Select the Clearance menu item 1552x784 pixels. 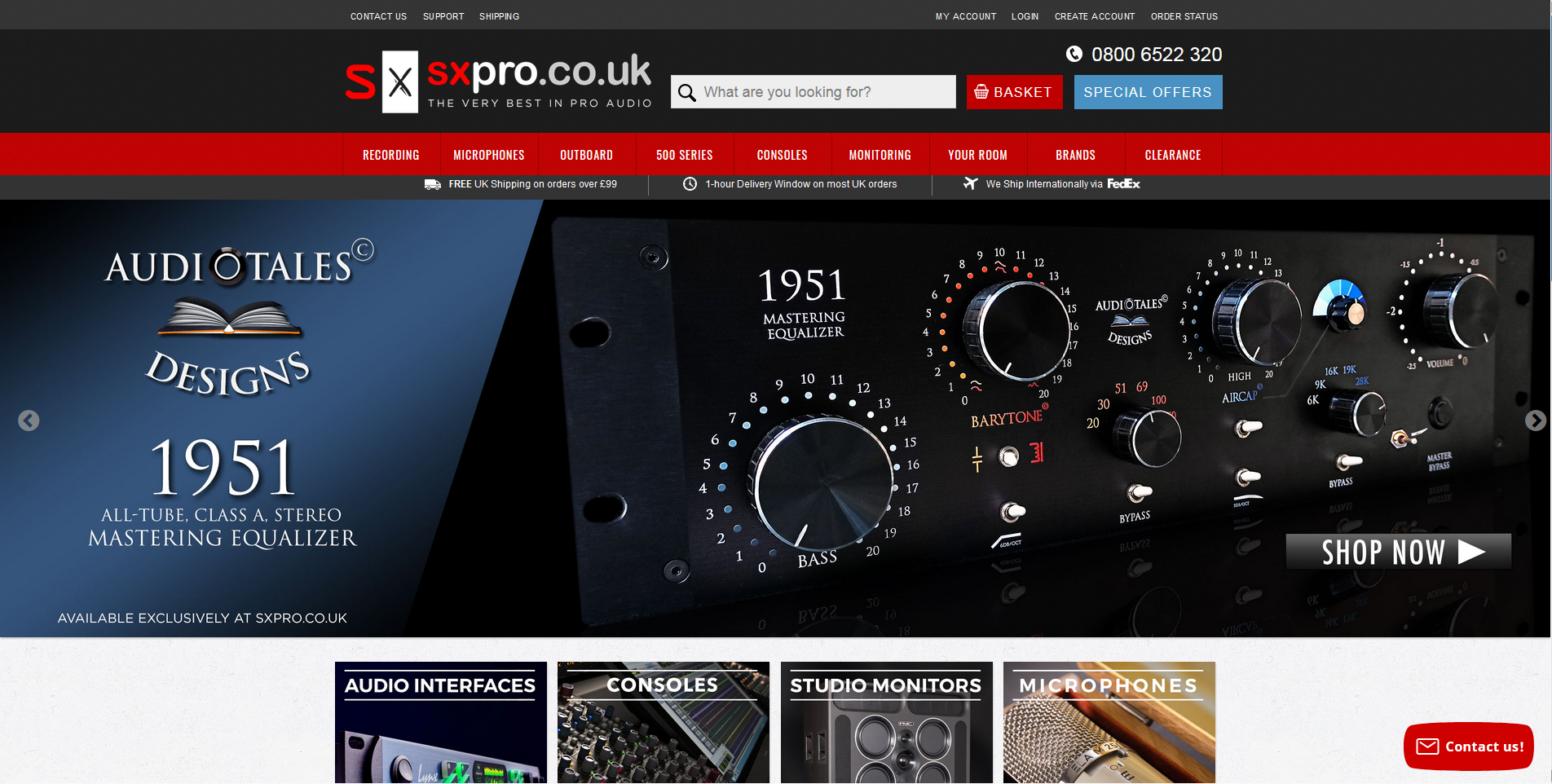click(x=1172, y=155)
